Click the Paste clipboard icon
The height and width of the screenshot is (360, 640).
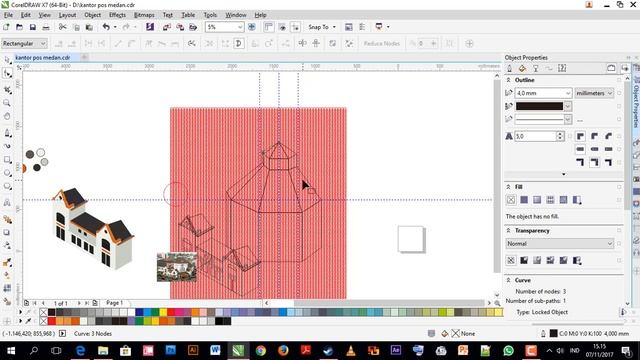coord(89,27)
